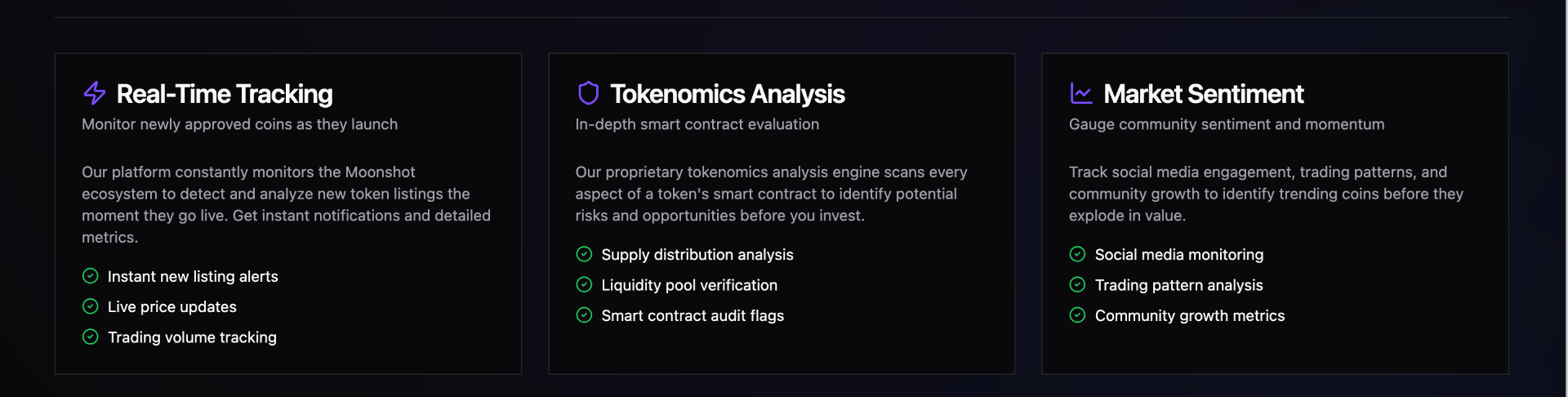Viewport: 1568px width, 397px height.
Task: Click 'Monitor newly approved coins' subtitle
Action: 239,124
